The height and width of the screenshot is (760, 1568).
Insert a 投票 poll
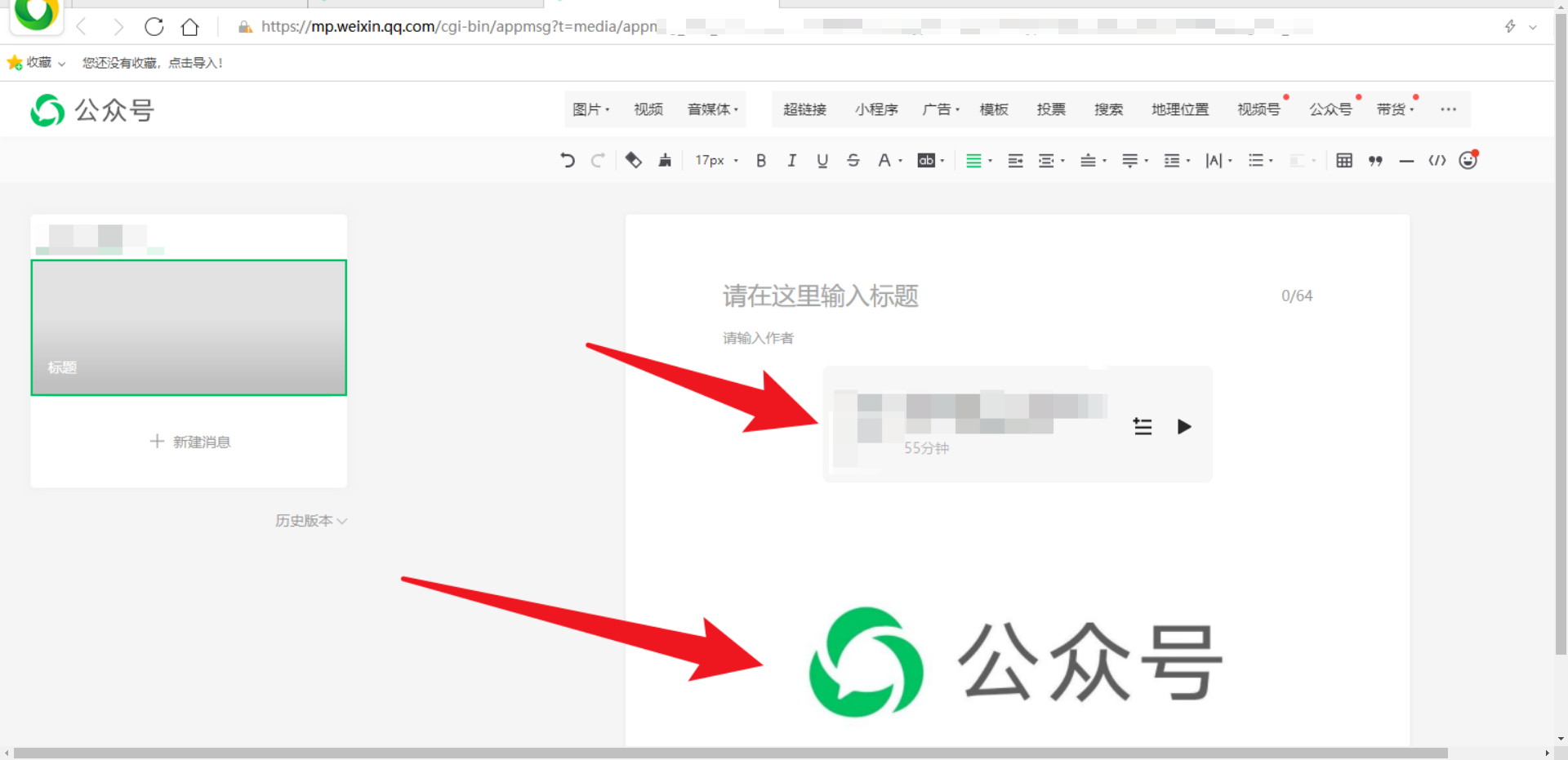[1051, 109]
